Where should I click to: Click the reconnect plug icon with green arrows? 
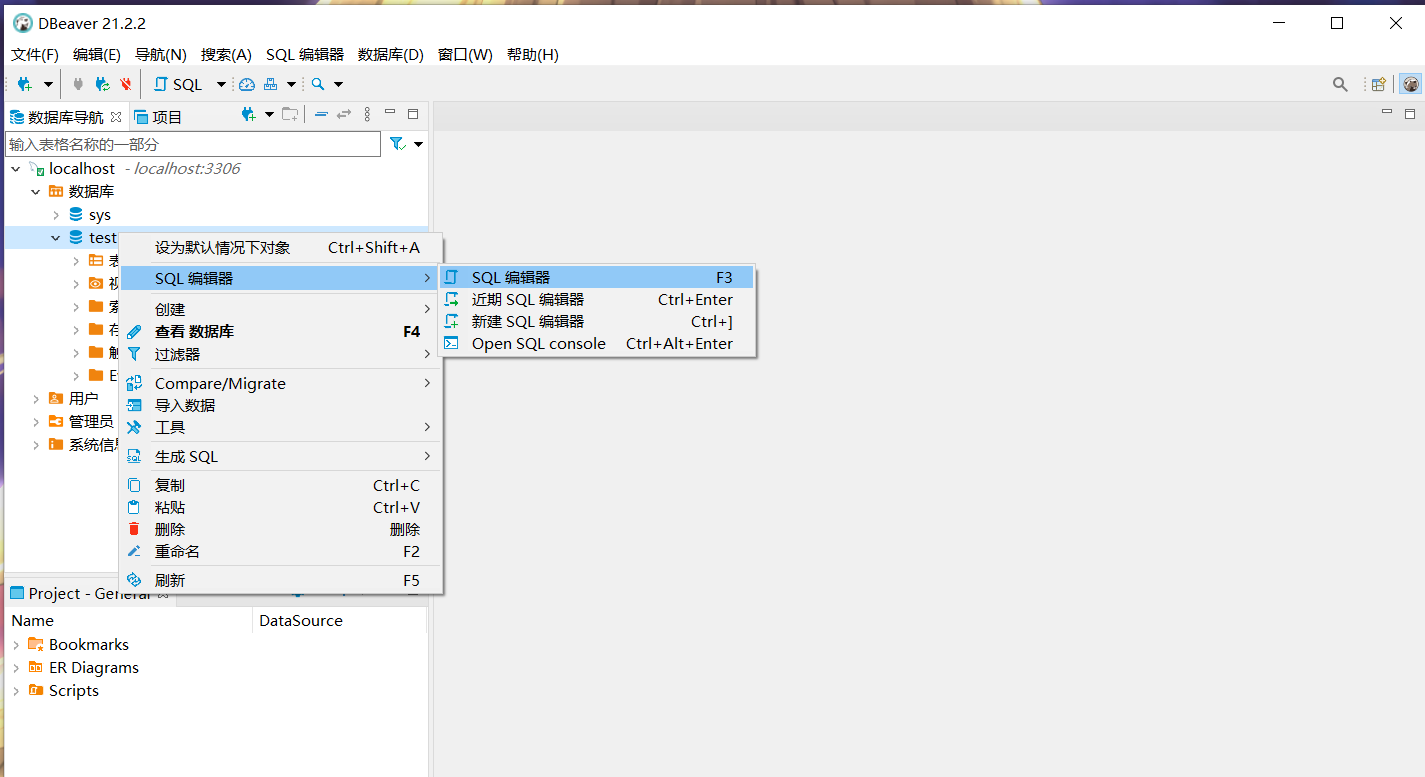(102, 85)
